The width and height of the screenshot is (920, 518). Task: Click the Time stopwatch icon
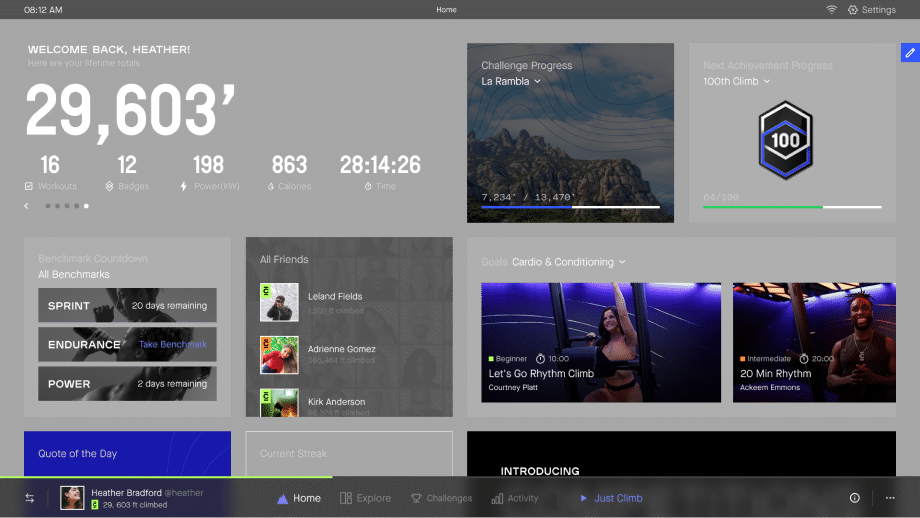[x=368, y=186]
